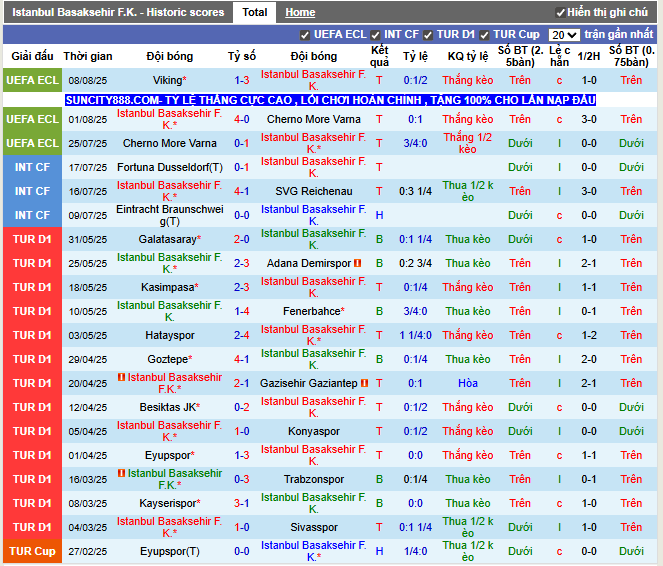Open SVG Reichenau team link
This screenshot has height=566, width=663.
(x=314, y=191)
